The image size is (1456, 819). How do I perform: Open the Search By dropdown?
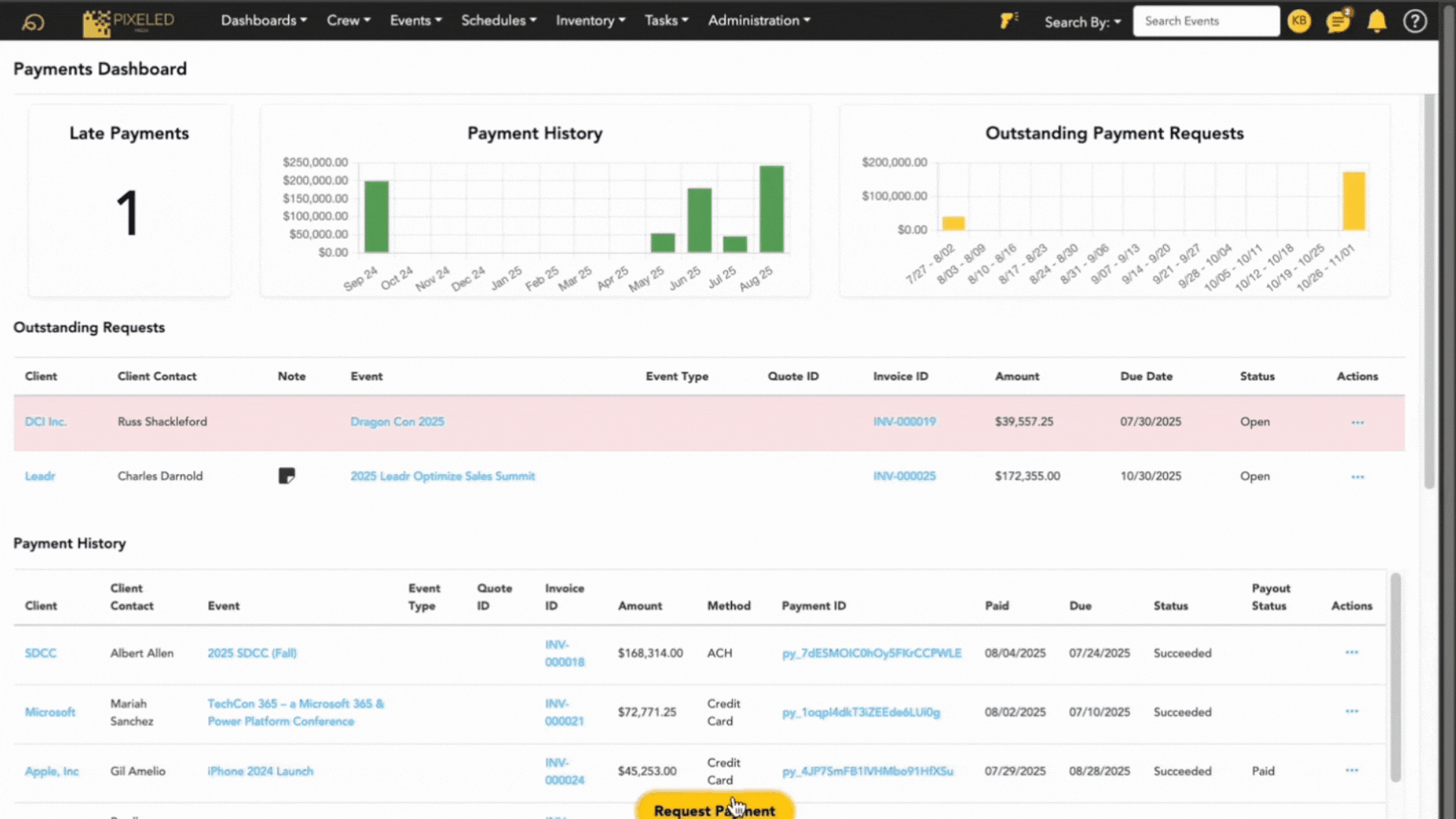(x=1082, y=21)
